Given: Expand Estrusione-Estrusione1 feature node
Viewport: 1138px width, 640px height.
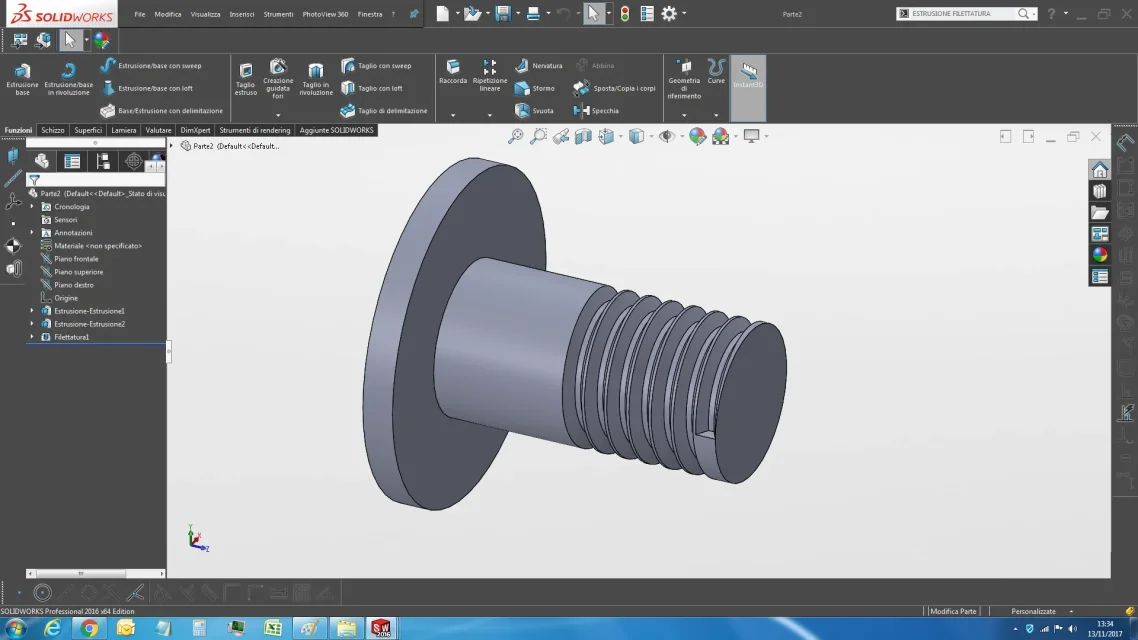Looking at the screenshot, I should [32, 311].
